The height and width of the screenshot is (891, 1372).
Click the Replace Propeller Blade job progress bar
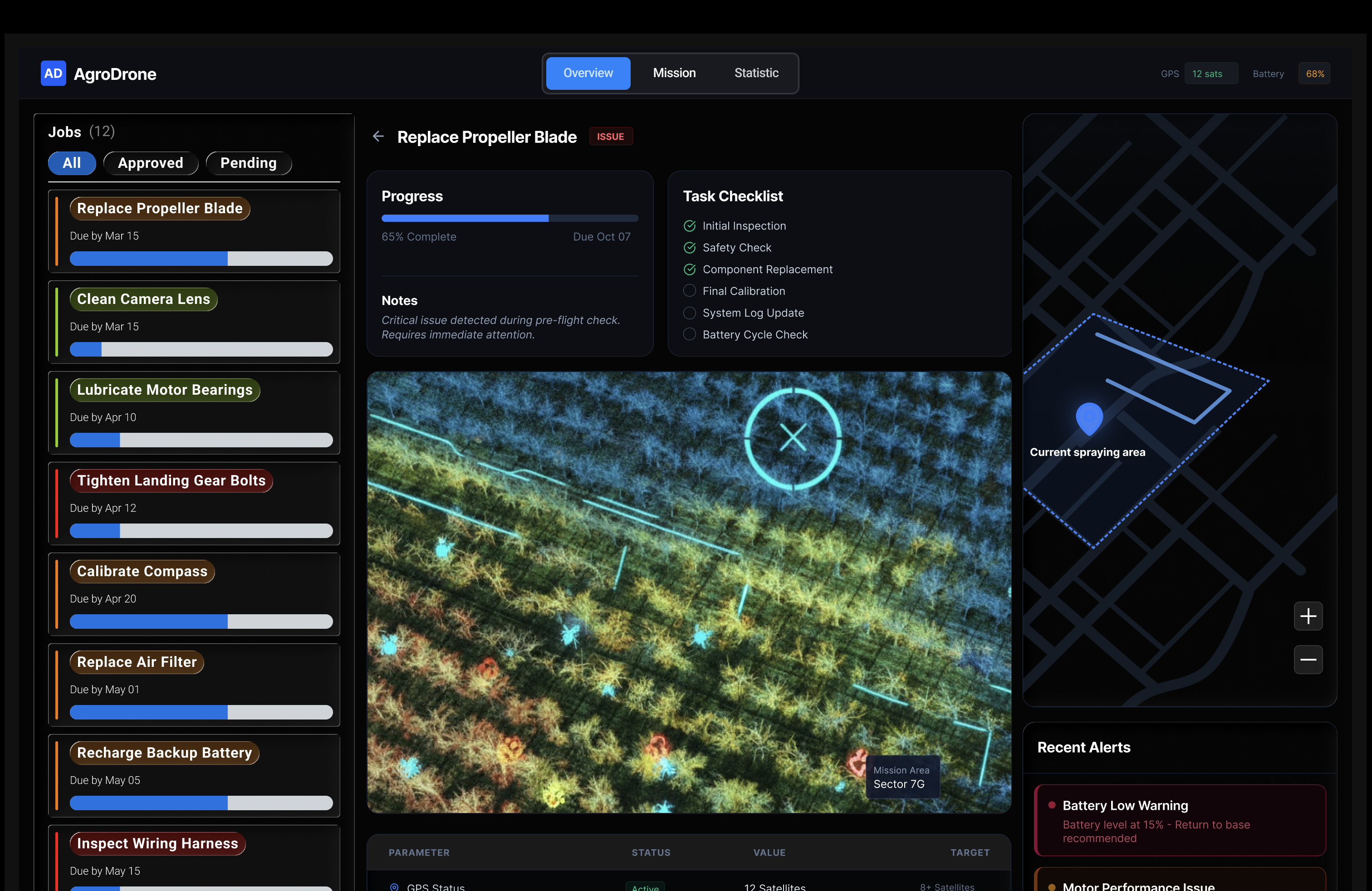click(201, 258)
